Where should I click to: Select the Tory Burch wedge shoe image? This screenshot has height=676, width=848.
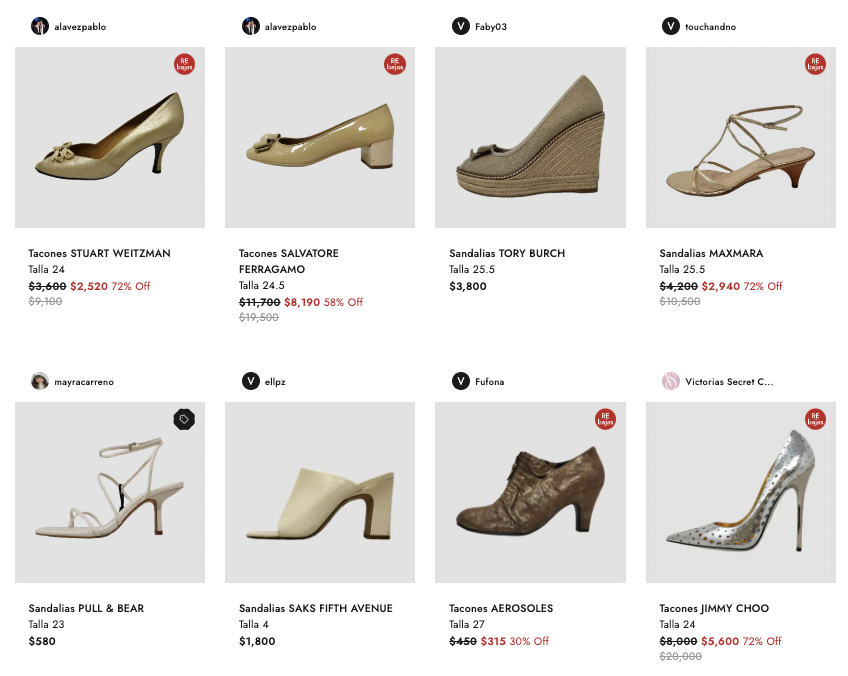[x=530, y=137]
